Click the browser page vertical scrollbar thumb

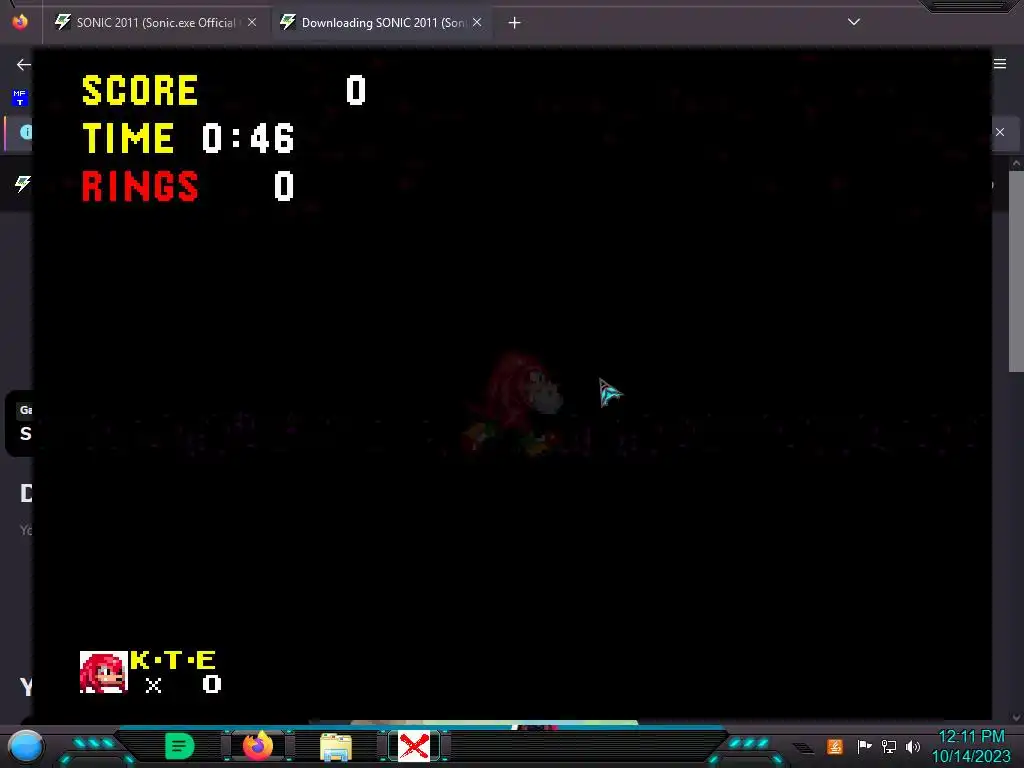(x=1016, y=271)
